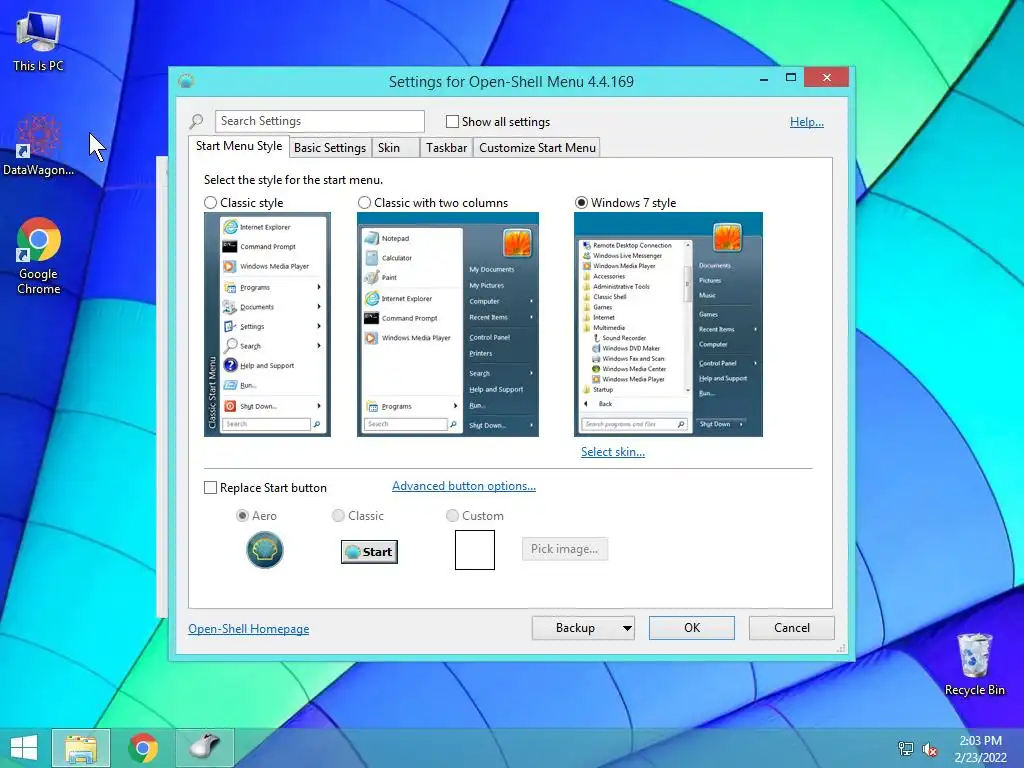Screen dimensions: 1024x768
Task: Open Advanced button options link
Action: click(x=464, y=486)
